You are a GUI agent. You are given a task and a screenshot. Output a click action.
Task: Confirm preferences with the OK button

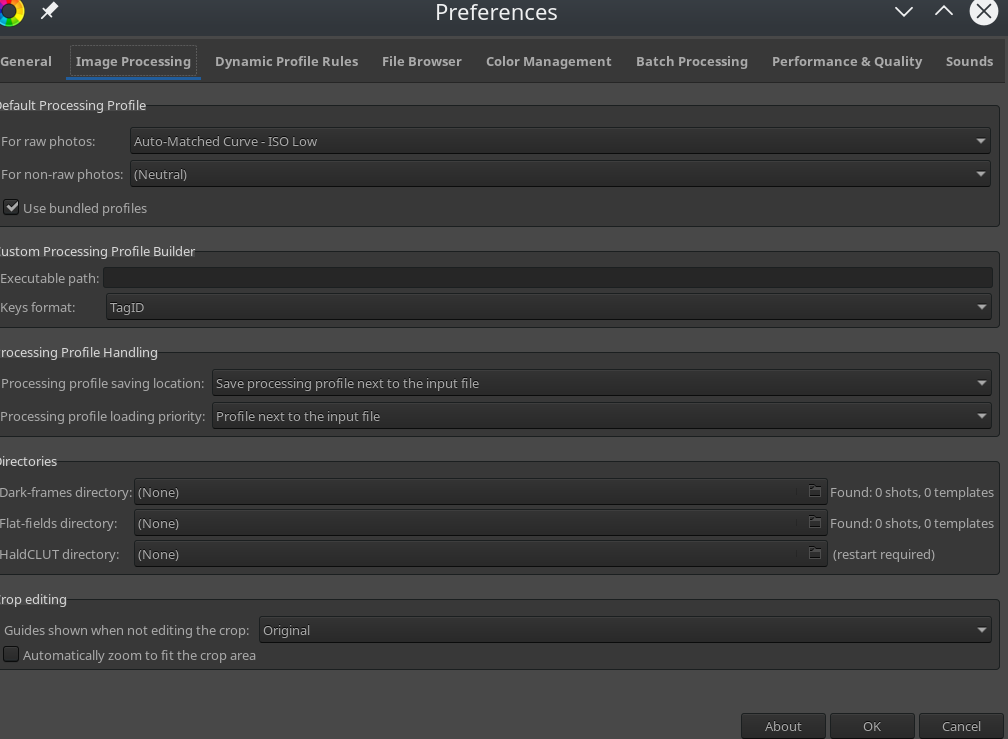[x=871, y=726]
